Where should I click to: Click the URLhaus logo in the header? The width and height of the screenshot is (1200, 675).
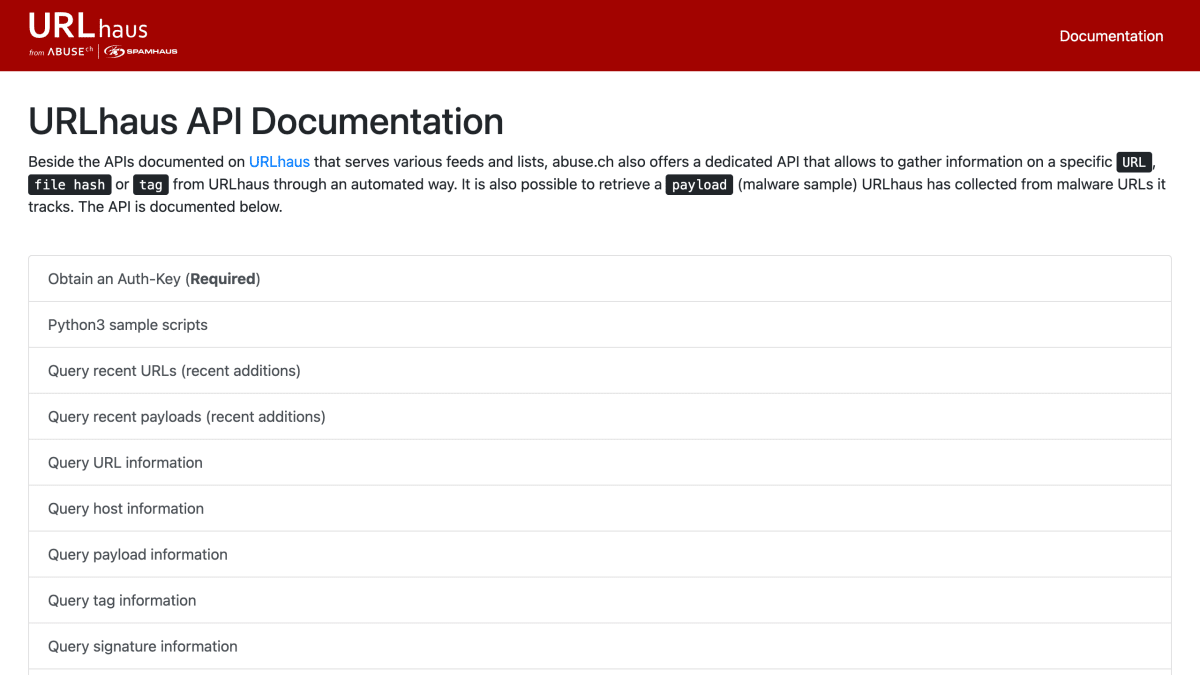[x=88, y=25]
